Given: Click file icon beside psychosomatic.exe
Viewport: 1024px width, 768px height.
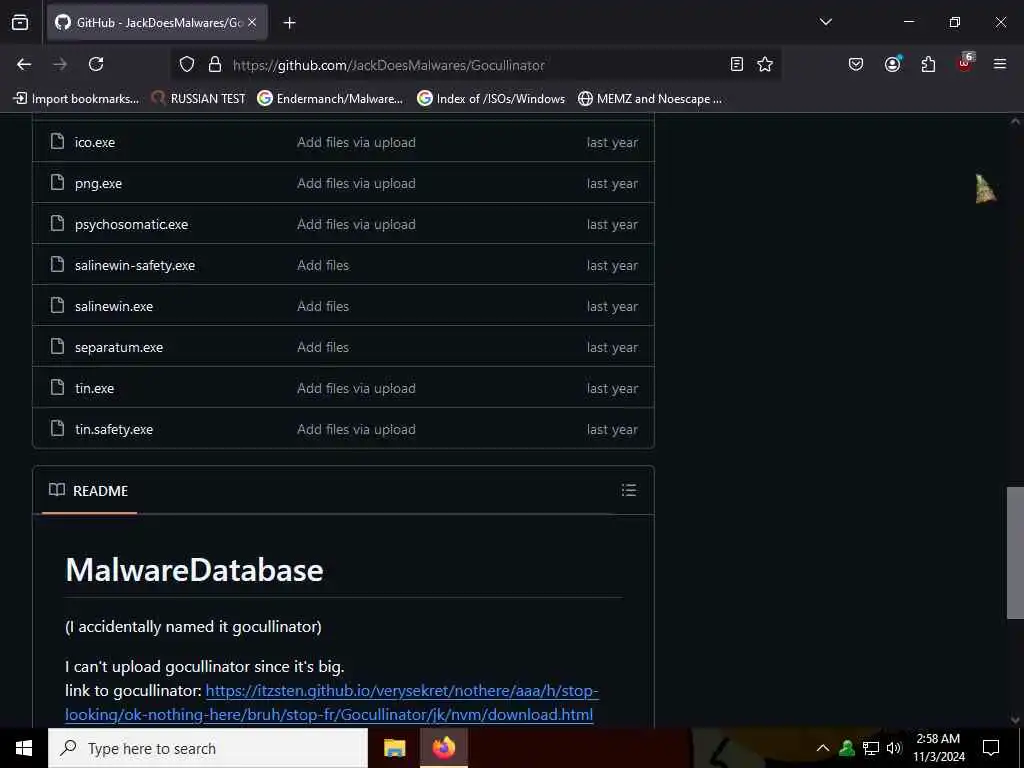Looking at the screenshot, I should point(57,223).
